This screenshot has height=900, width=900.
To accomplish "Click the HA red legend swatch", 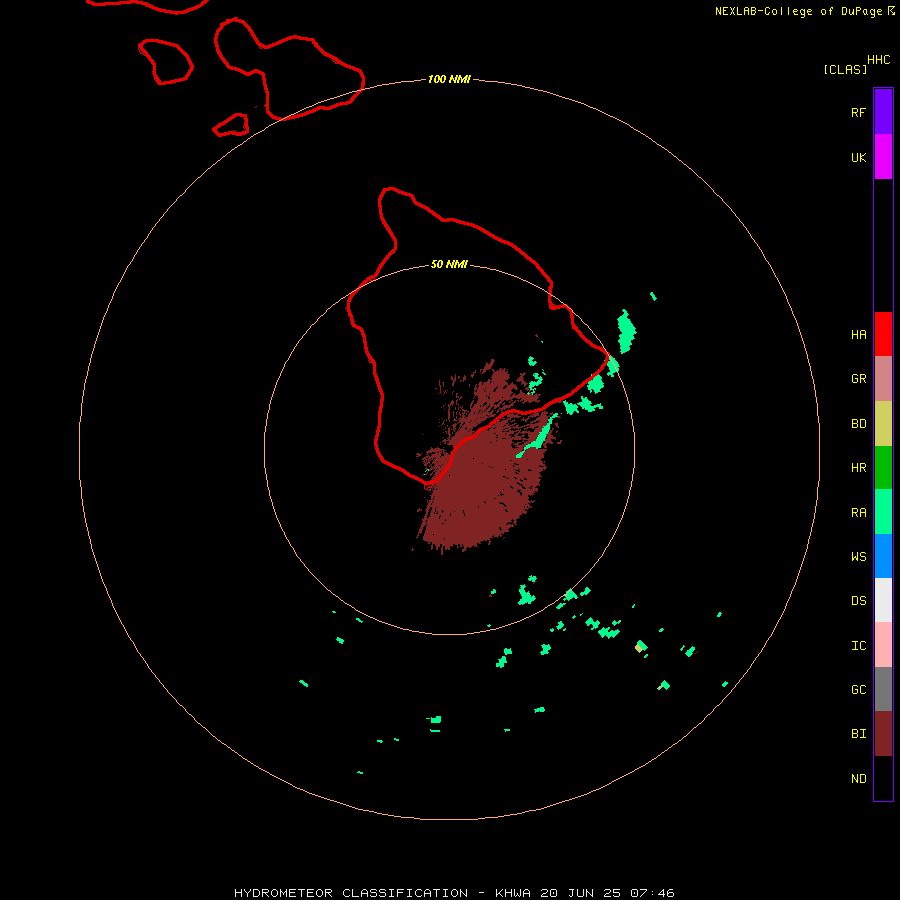I will [x=883, y=334].
